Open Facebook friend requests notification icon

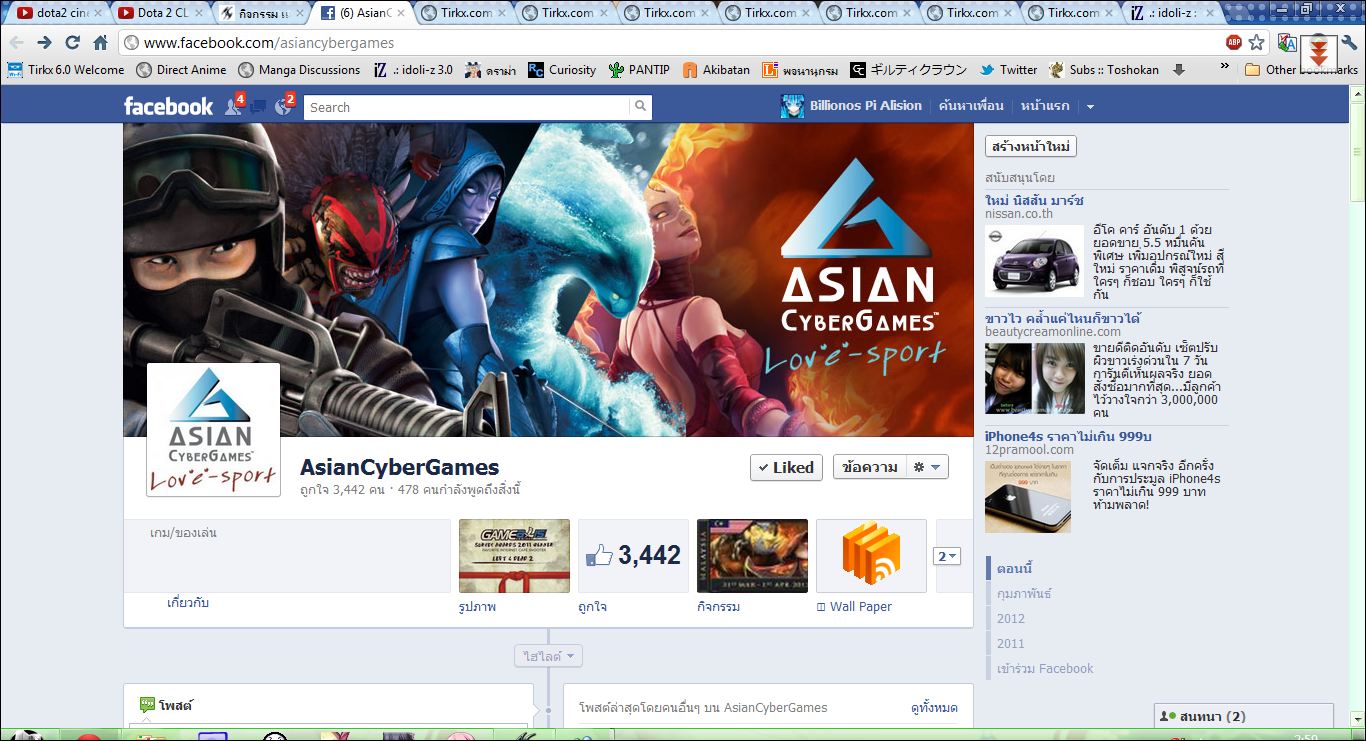234,106
